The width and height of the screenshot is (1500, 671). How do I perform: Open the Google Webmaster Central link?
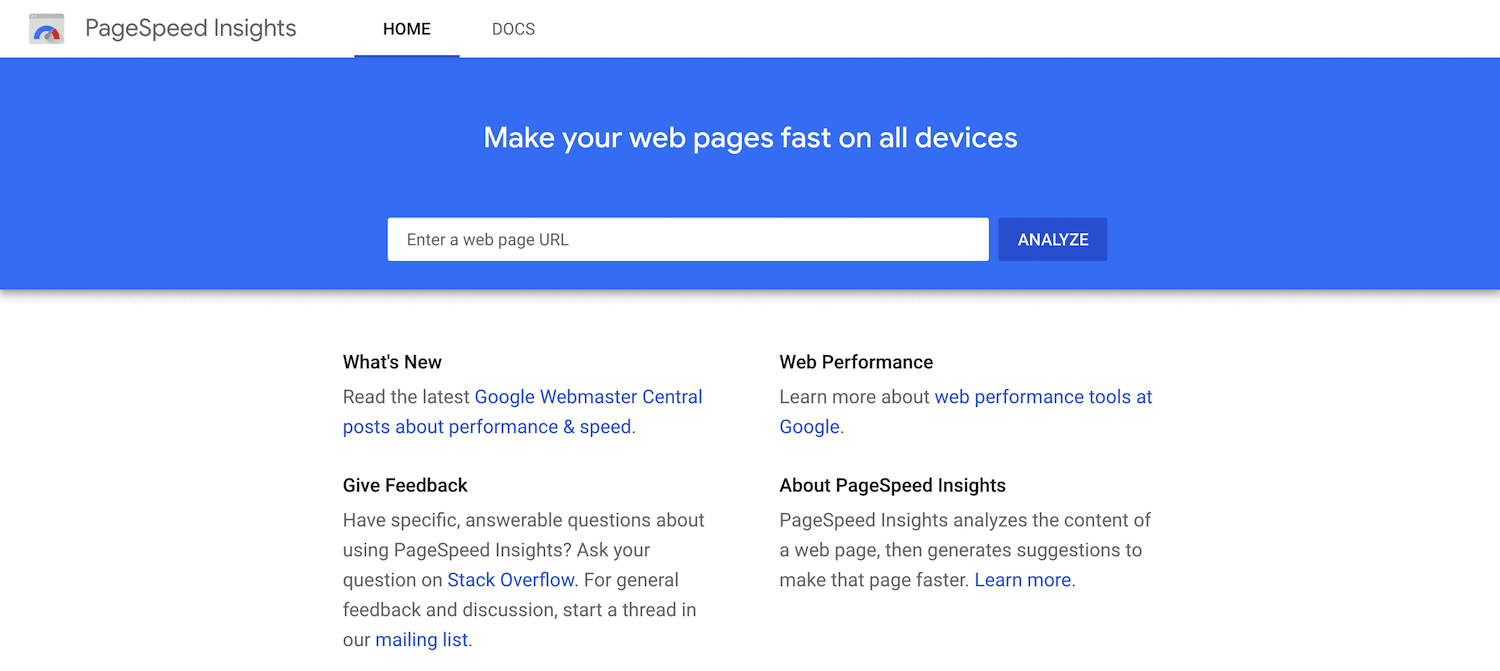click(588, 397)
